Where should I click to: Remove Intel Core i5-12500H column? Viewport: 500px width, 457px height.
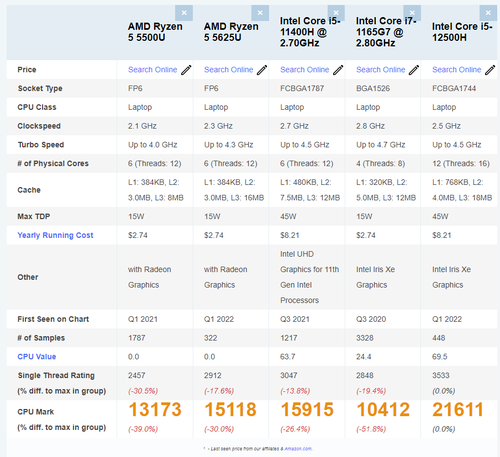tap(488, 13)
